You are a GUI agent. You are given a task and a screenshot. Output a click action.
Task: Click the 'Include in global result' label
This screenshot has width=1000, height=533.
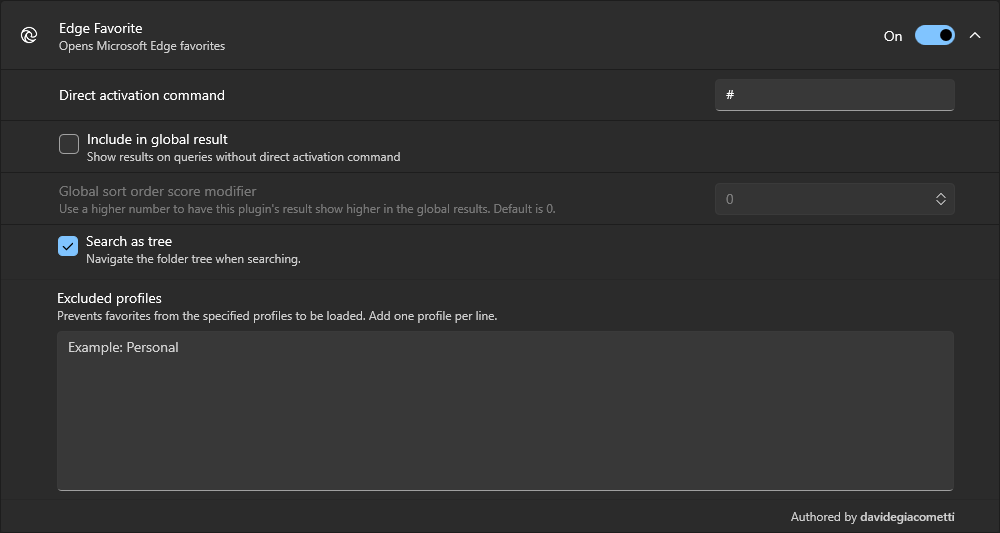point(157,139)
